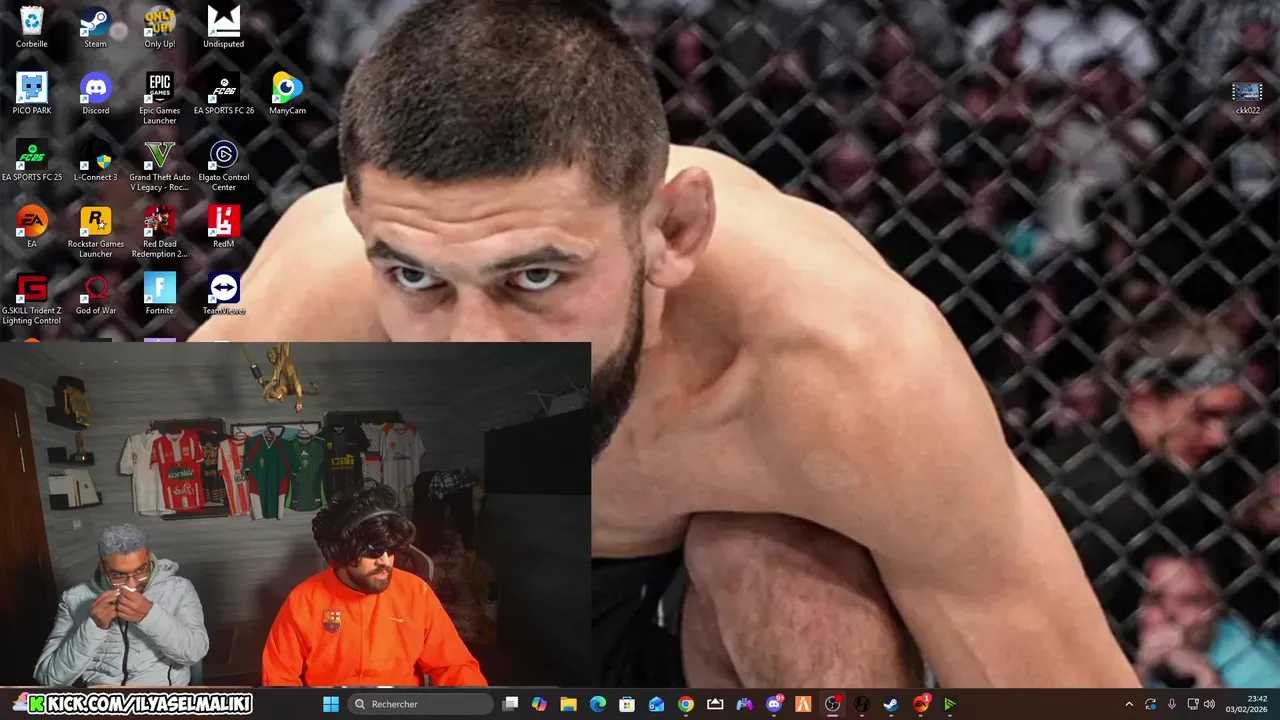Click the Rechercher taskbar search box

(422, 704)
